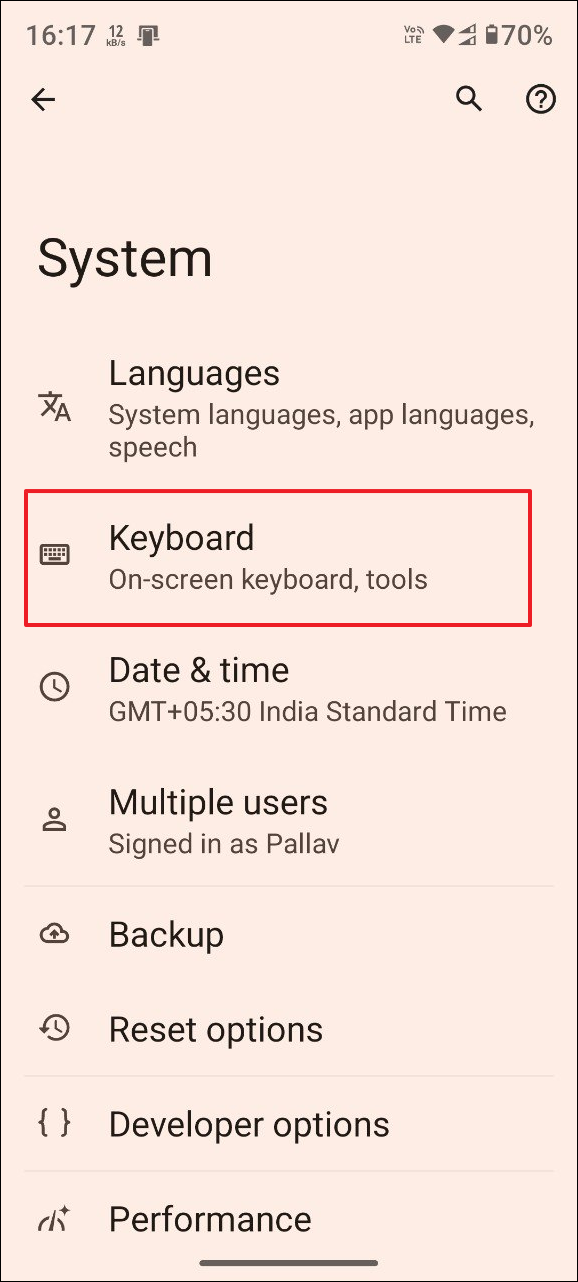The width and height of the screenshot is (578, 1282).
Task: Tap the Developer options braces icon
Action: point(55,1123)
